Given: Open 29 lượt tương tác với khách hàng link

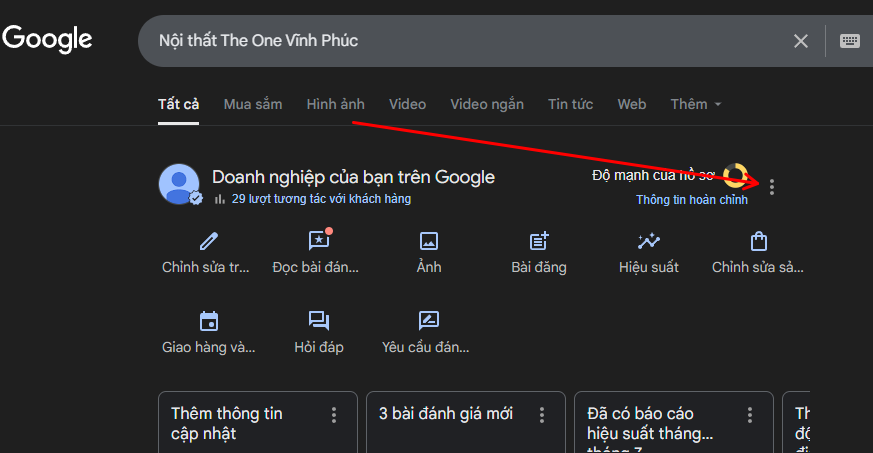Looking at the screenshot, I should pyautogui.click(x=321, y=199).
